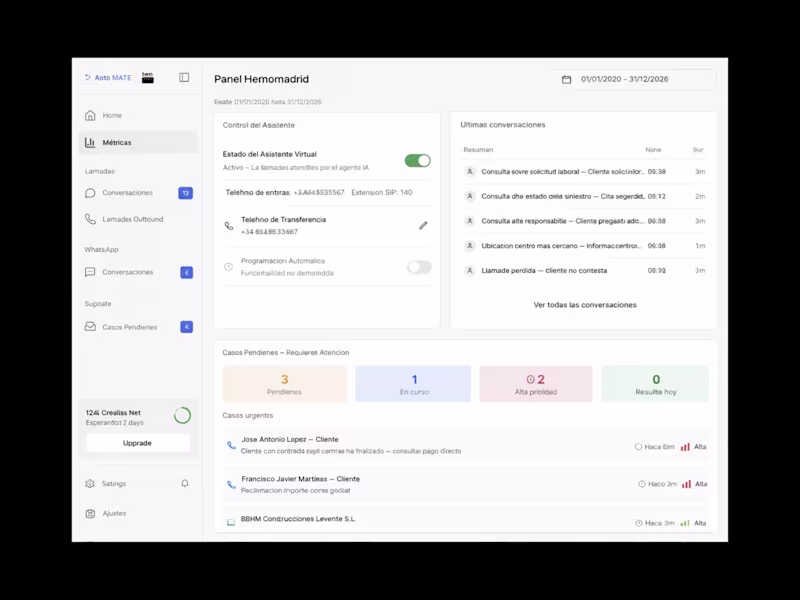
Task: Open urgent case Jose Antonio Lopez
Action: coord(465,445)
